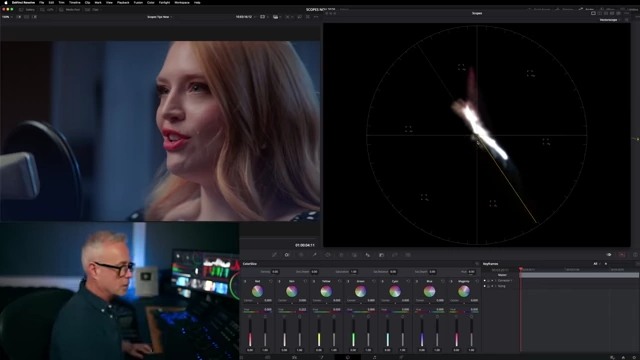
Task: Open the Workspace menu
Action: pos(182,2)
